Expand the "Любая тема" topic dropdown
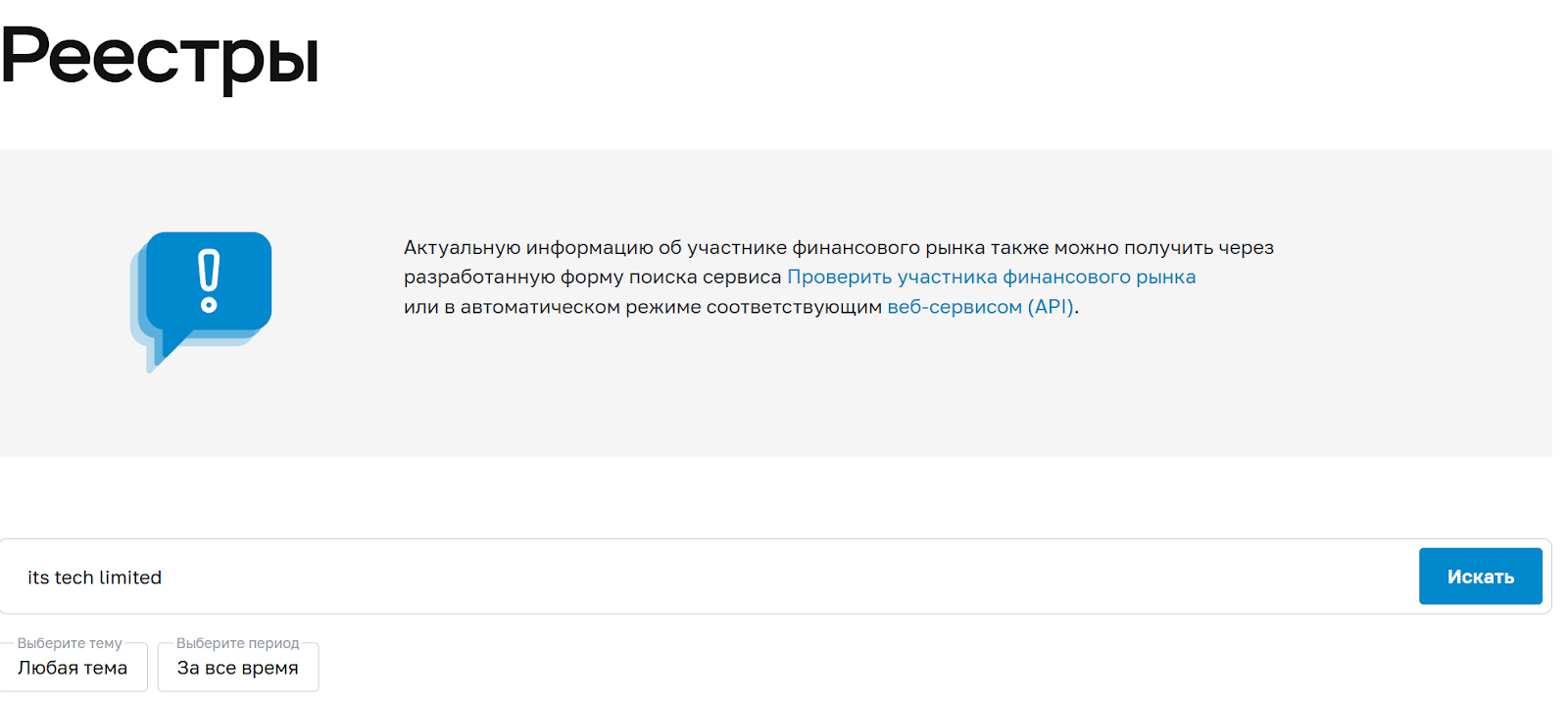 (73, 668)
